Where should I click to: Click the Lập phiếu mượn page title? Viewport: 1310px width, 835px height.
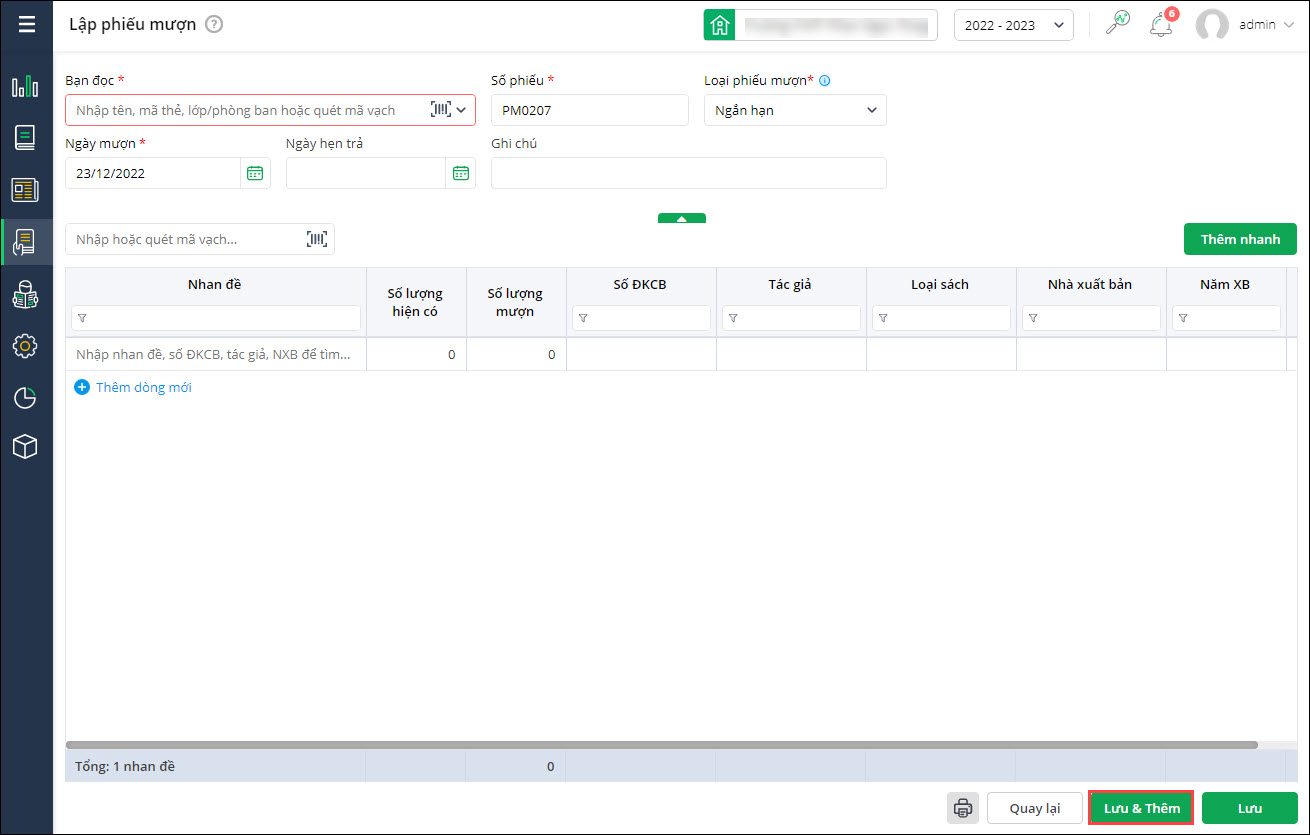(133, 25)
